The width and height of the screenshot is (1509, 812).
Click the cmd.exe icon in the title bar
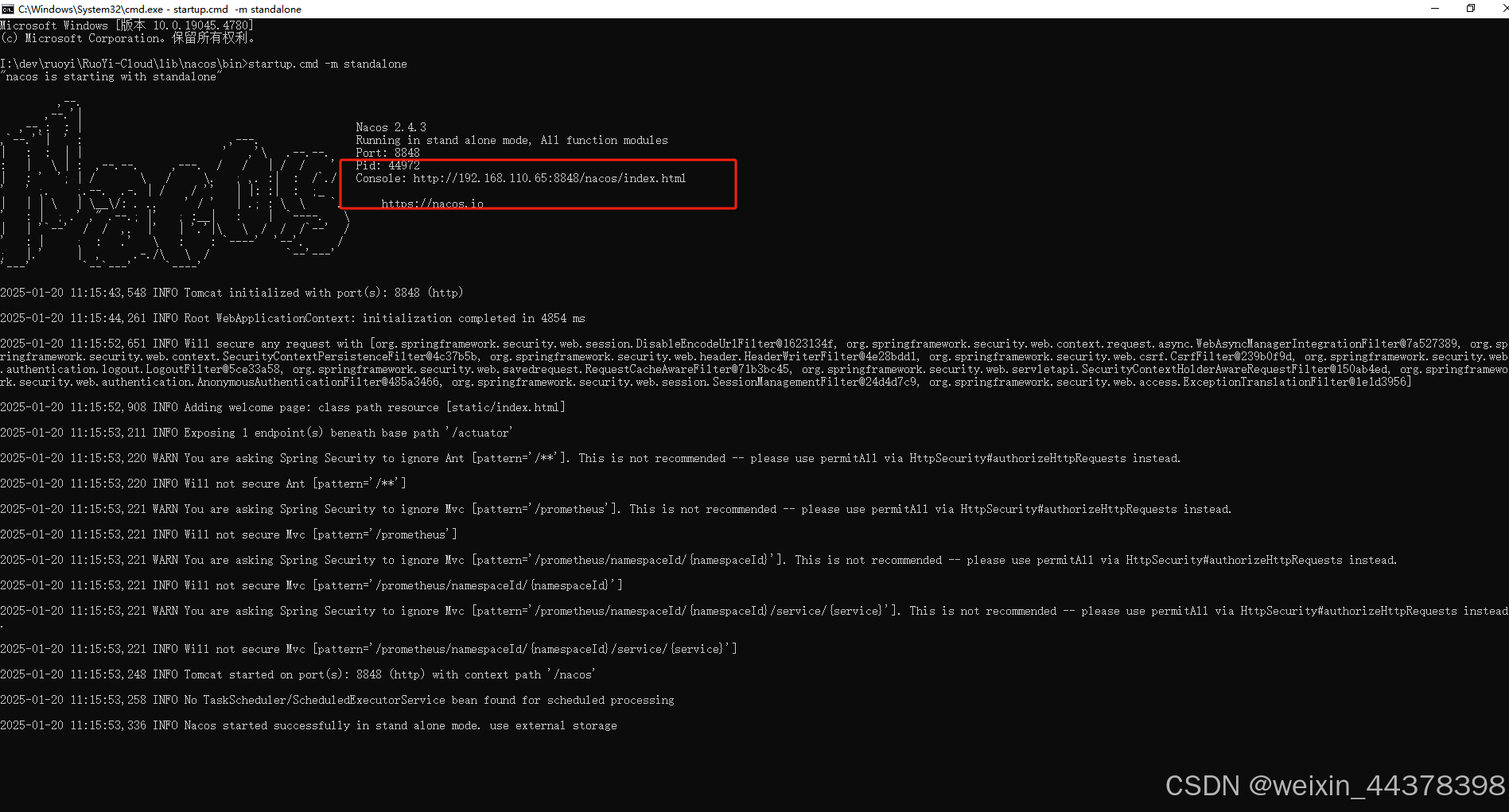point(8,9)
